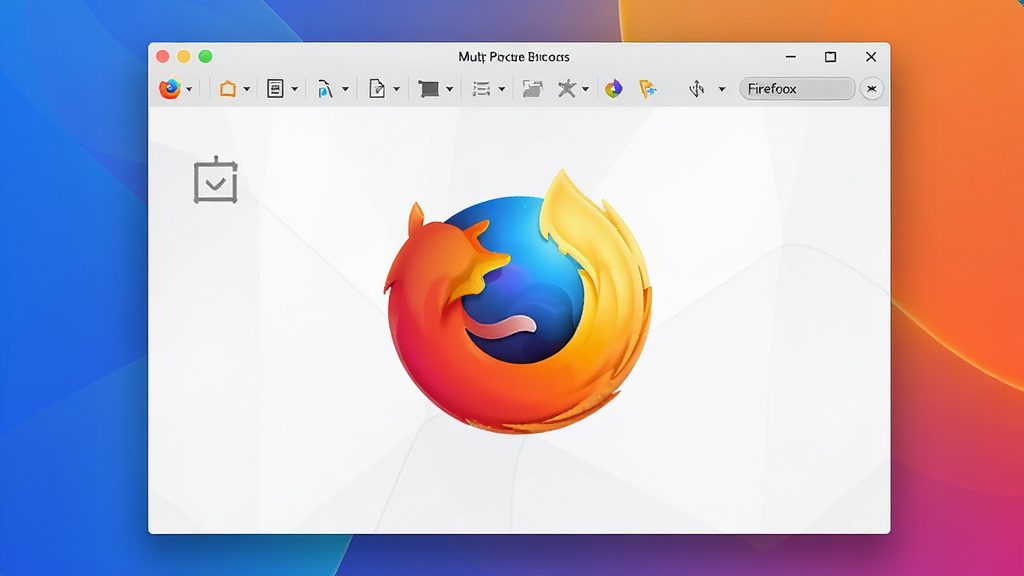Click the yellow minimize traffic light button
This screenshot has width=1024, height=576.
[x=184, y=57]
